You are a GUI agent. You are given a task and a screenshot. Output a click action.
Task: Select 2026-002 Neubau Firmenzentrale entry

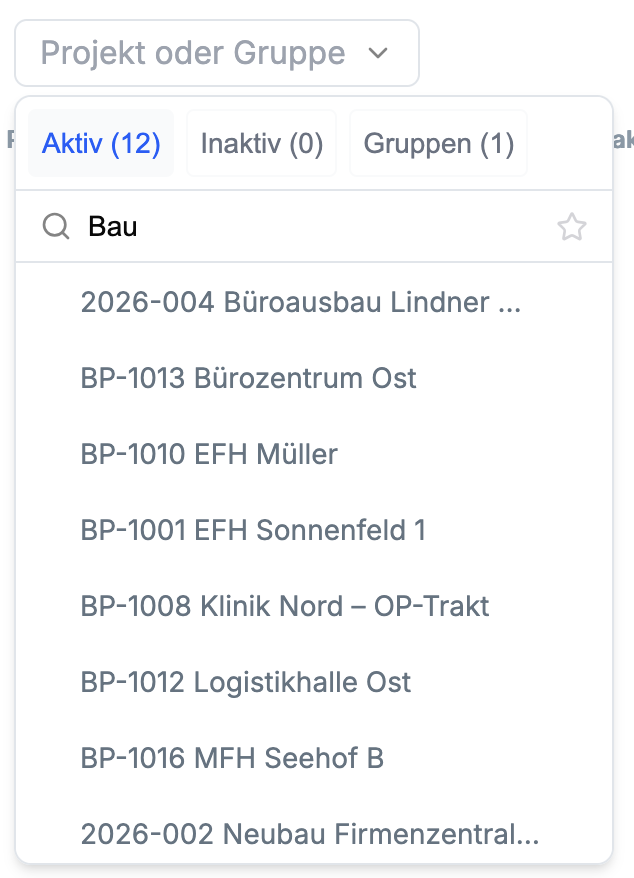310,832
